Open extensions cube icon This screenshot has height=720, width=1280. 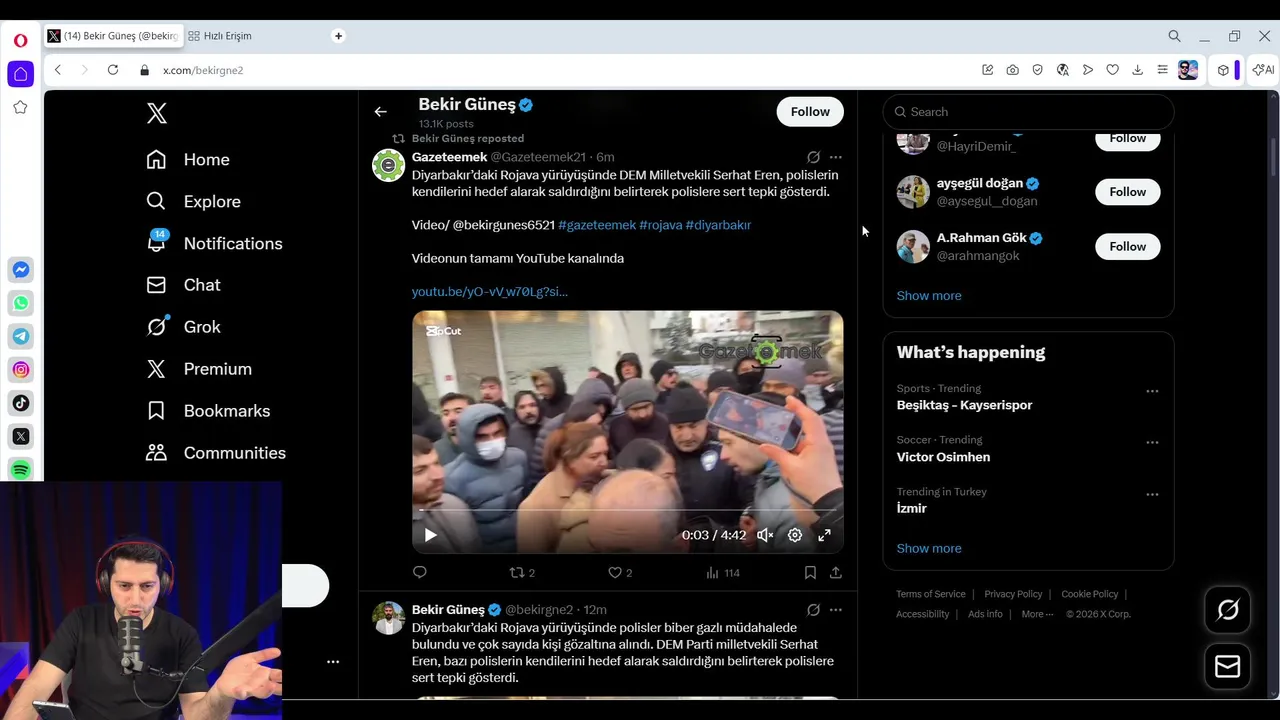click(1223, 70)
